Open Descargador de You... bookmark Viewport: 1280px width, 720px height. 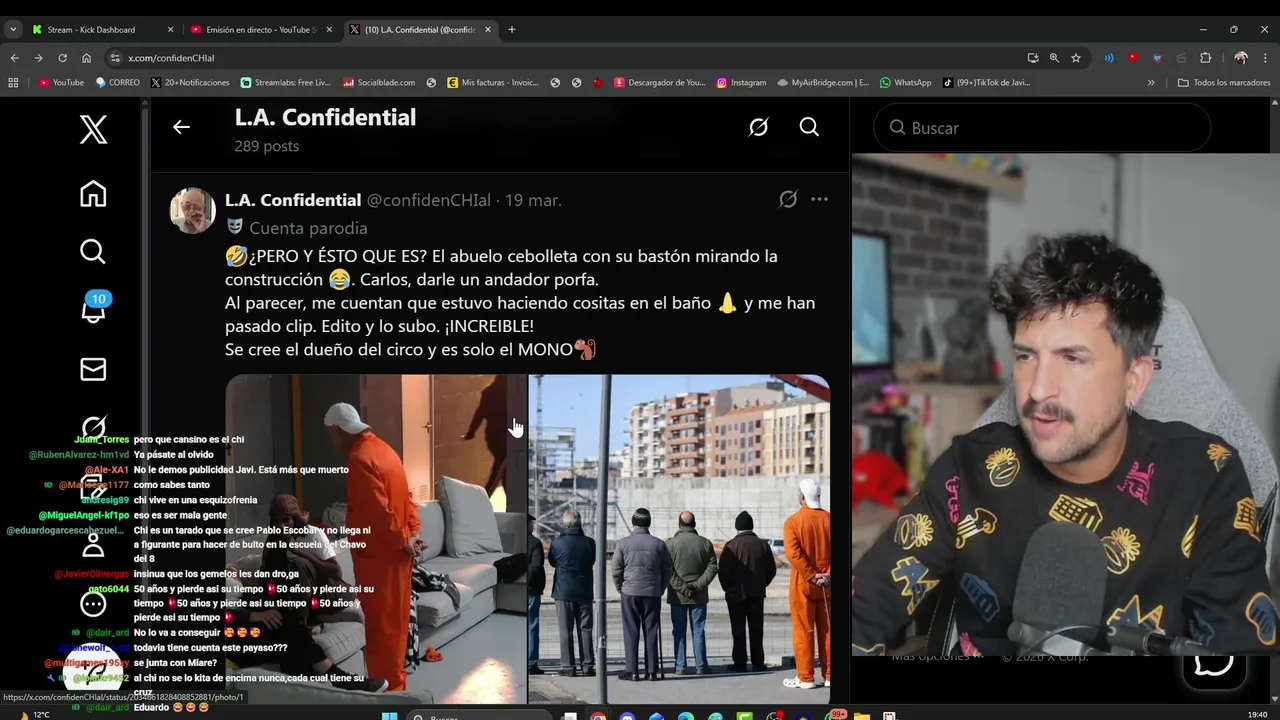tap(660, 83)
